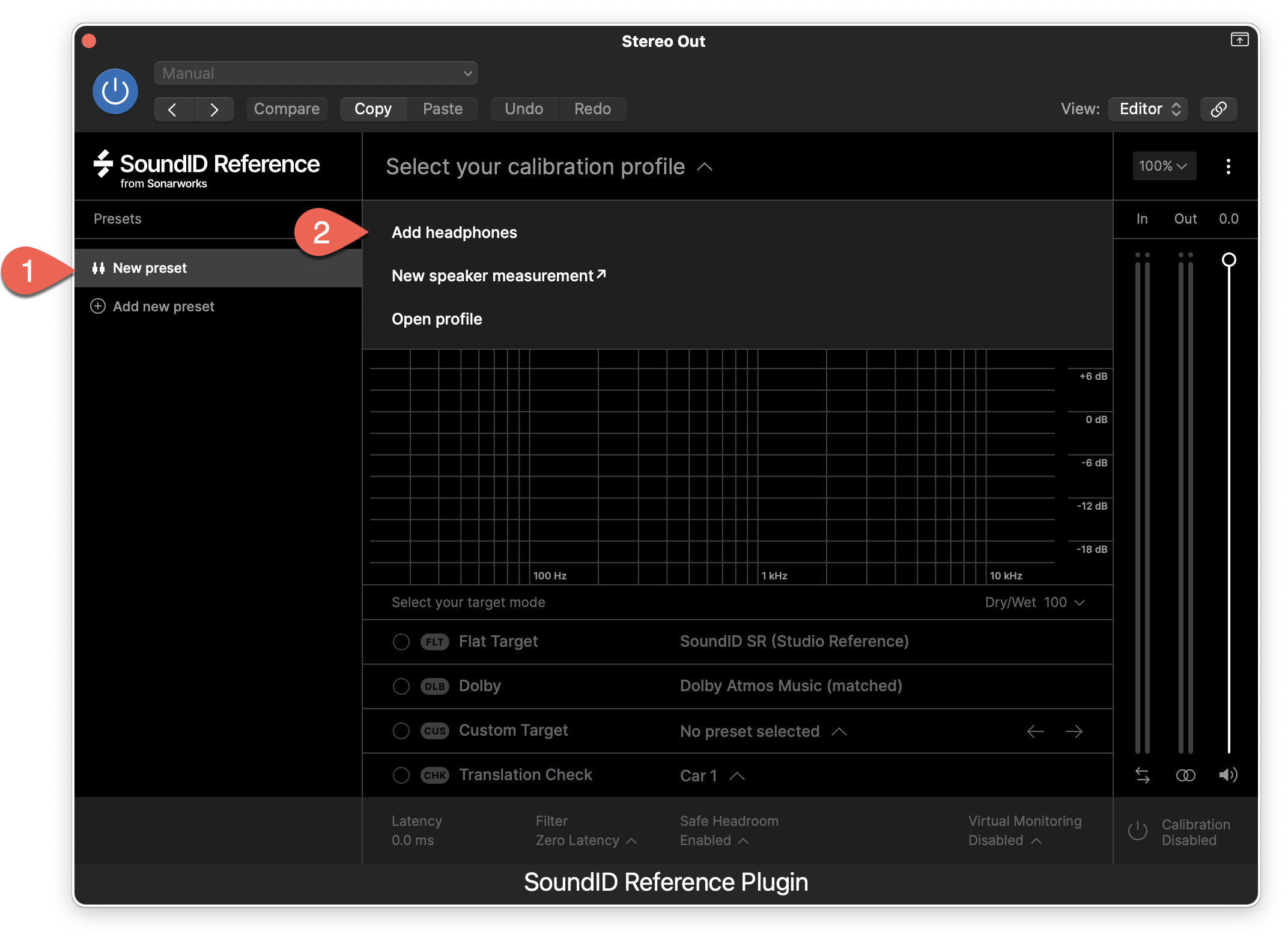Select Open profile menu entry

coord(437,319)
